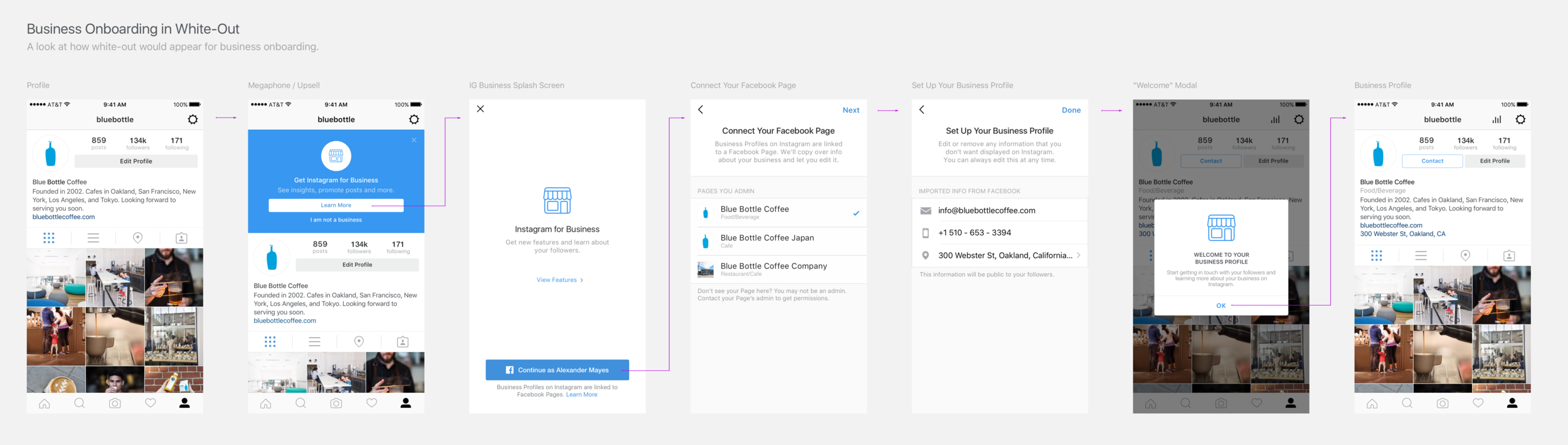
Task: Click Edit Profile on Megaphone / Upsell screen
Action: [358, 265]
